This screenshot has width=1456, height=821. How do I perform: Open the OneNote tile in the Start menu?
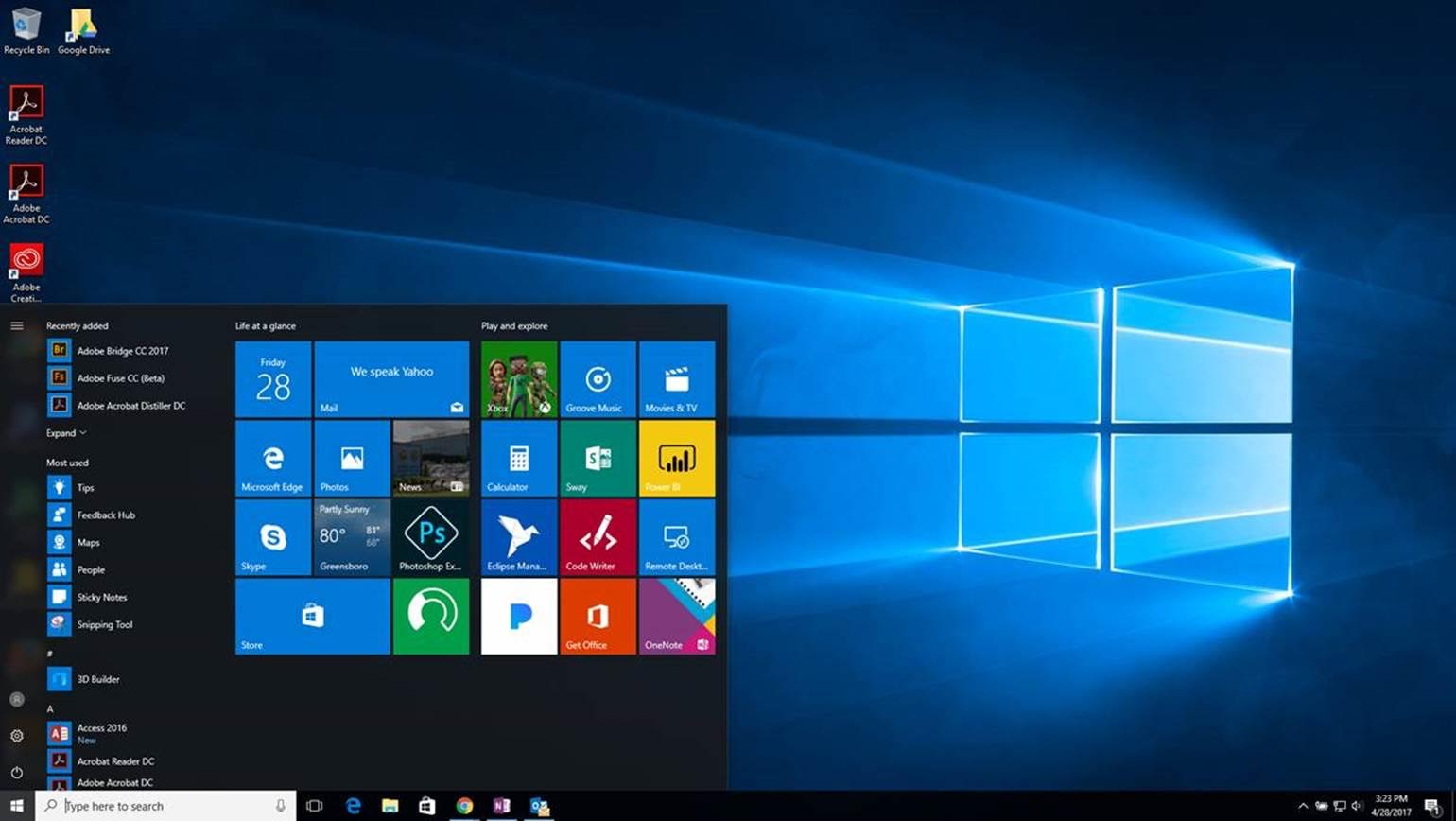[677, 617]
